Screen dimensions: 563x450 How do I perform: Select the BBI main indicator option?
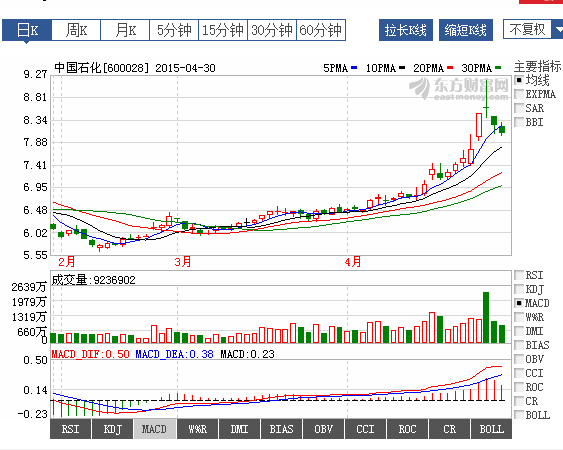[529, 122]
